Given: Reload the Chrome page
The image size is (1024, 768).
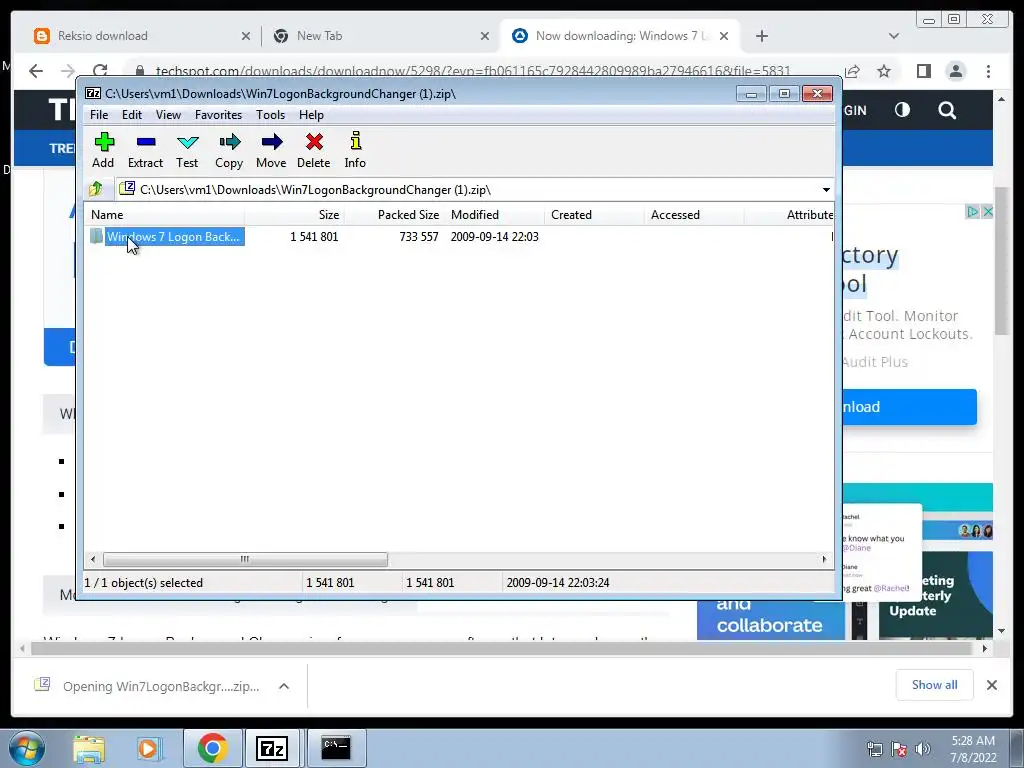Looking at the screenshot, I should point(100,71).
